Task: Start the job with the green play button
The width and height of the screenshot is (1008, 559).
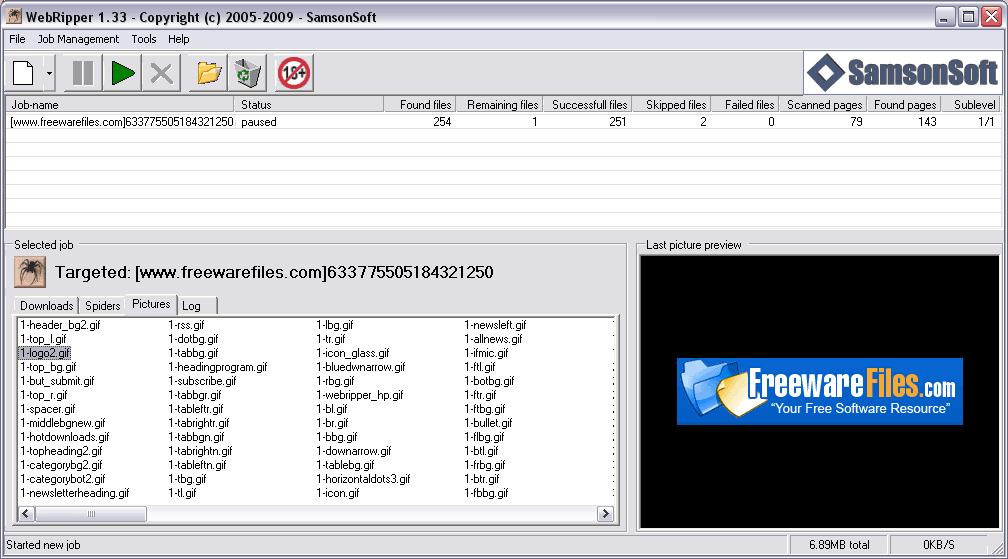Action: 122,73
